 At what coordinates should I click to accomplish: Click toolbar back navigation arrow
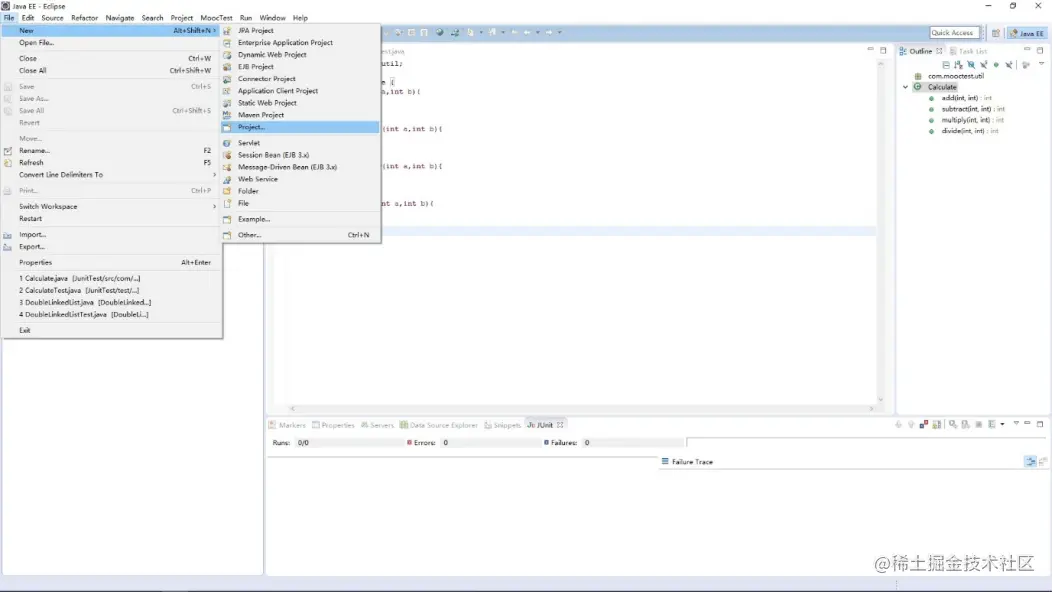(x=527, y=32)
